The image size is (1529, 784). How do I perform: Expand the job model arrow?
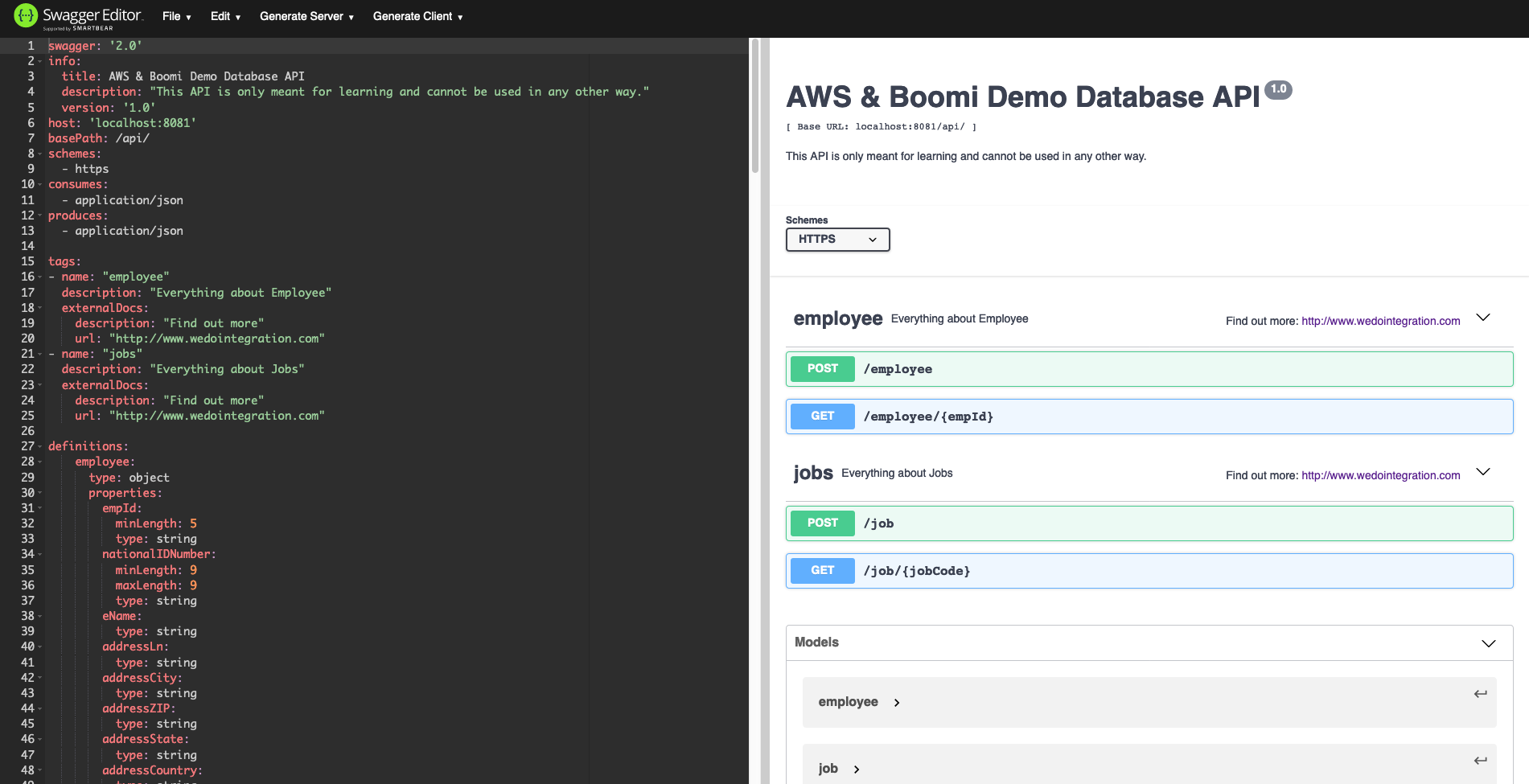tap(857, 770)
